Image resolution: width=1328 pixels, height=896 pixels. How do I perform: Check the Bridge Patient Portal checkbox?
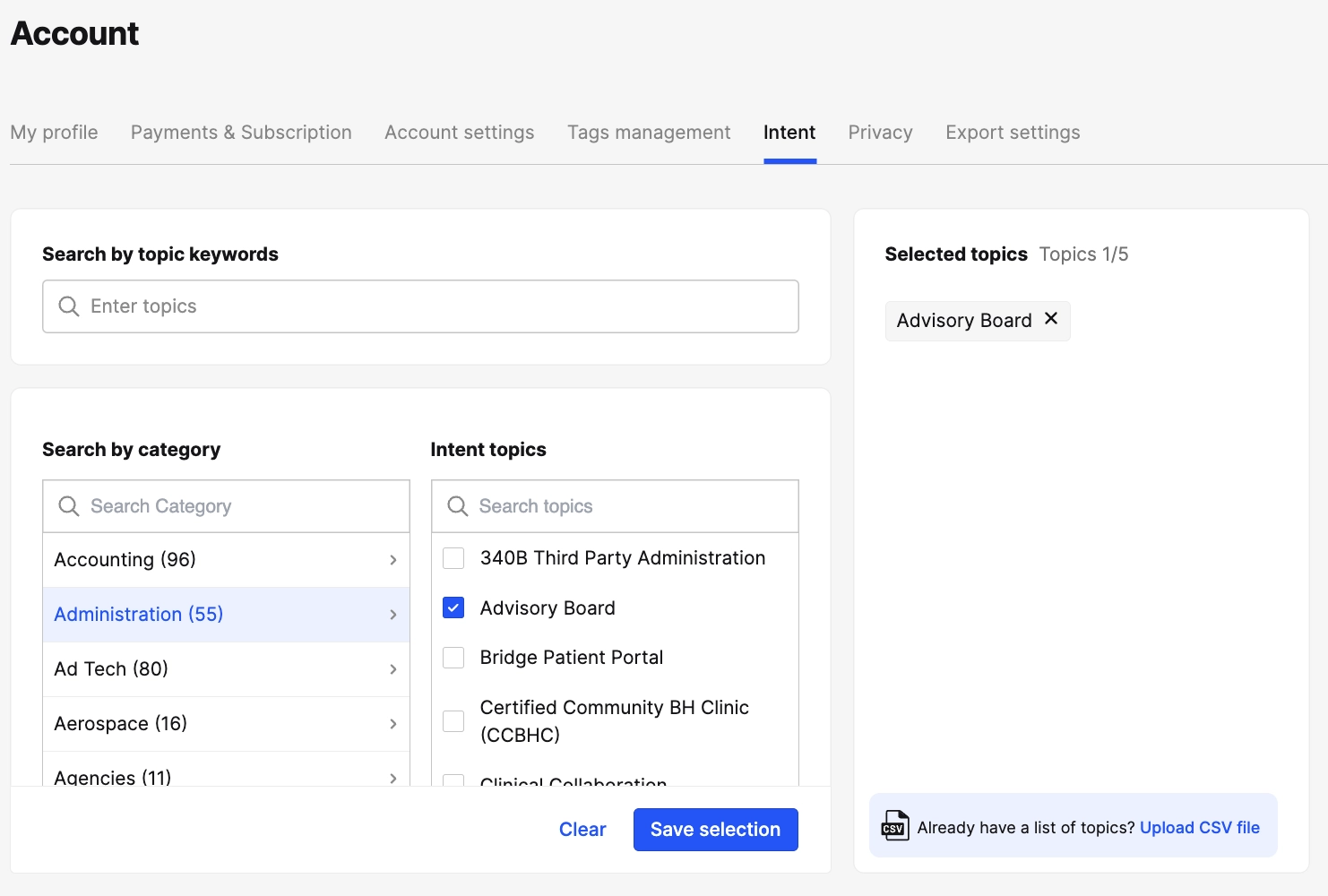[x=454, y=658]
